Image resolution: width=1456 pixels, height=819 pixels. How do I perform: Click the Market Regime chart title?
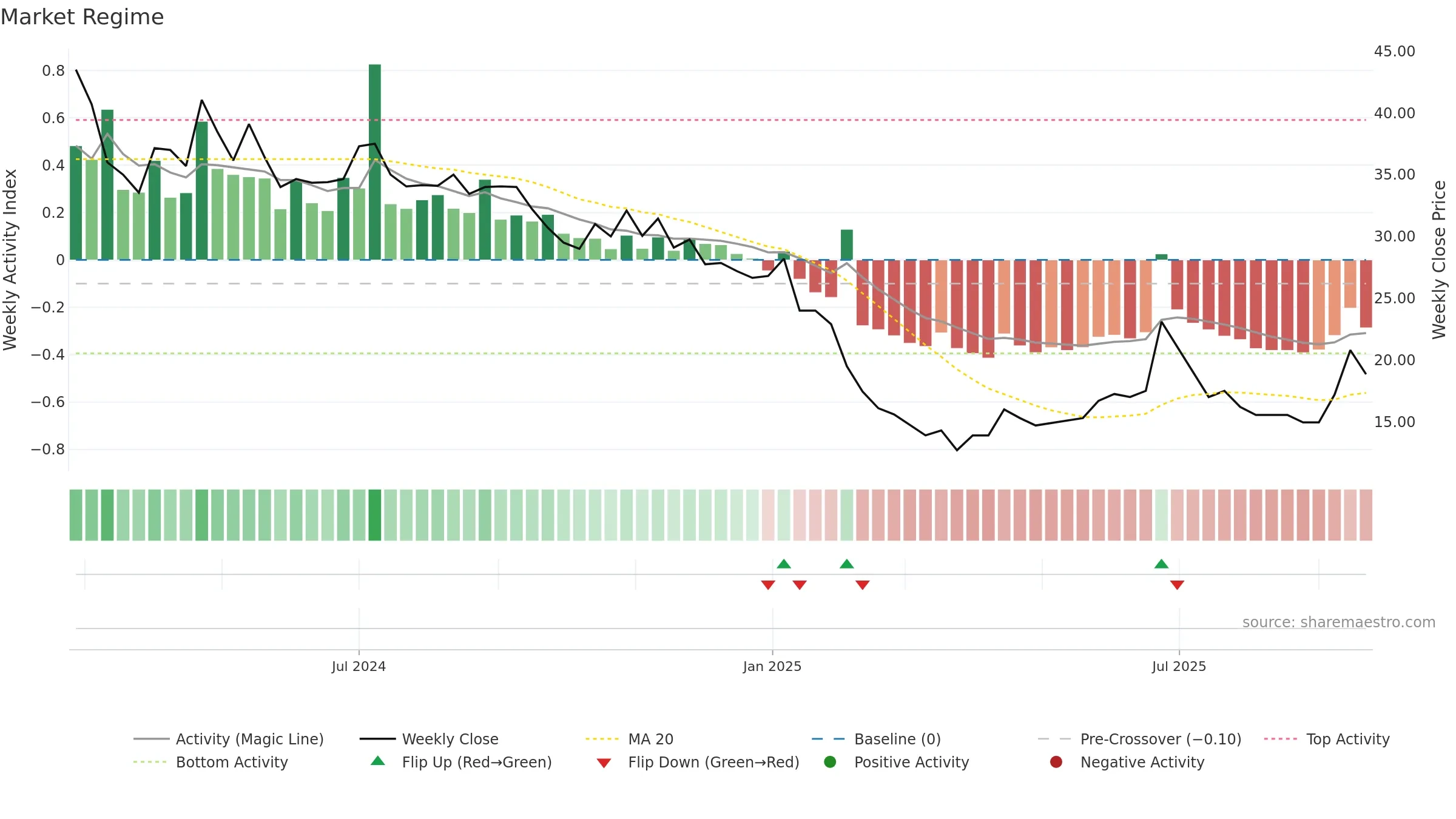[x=82, y=17]
